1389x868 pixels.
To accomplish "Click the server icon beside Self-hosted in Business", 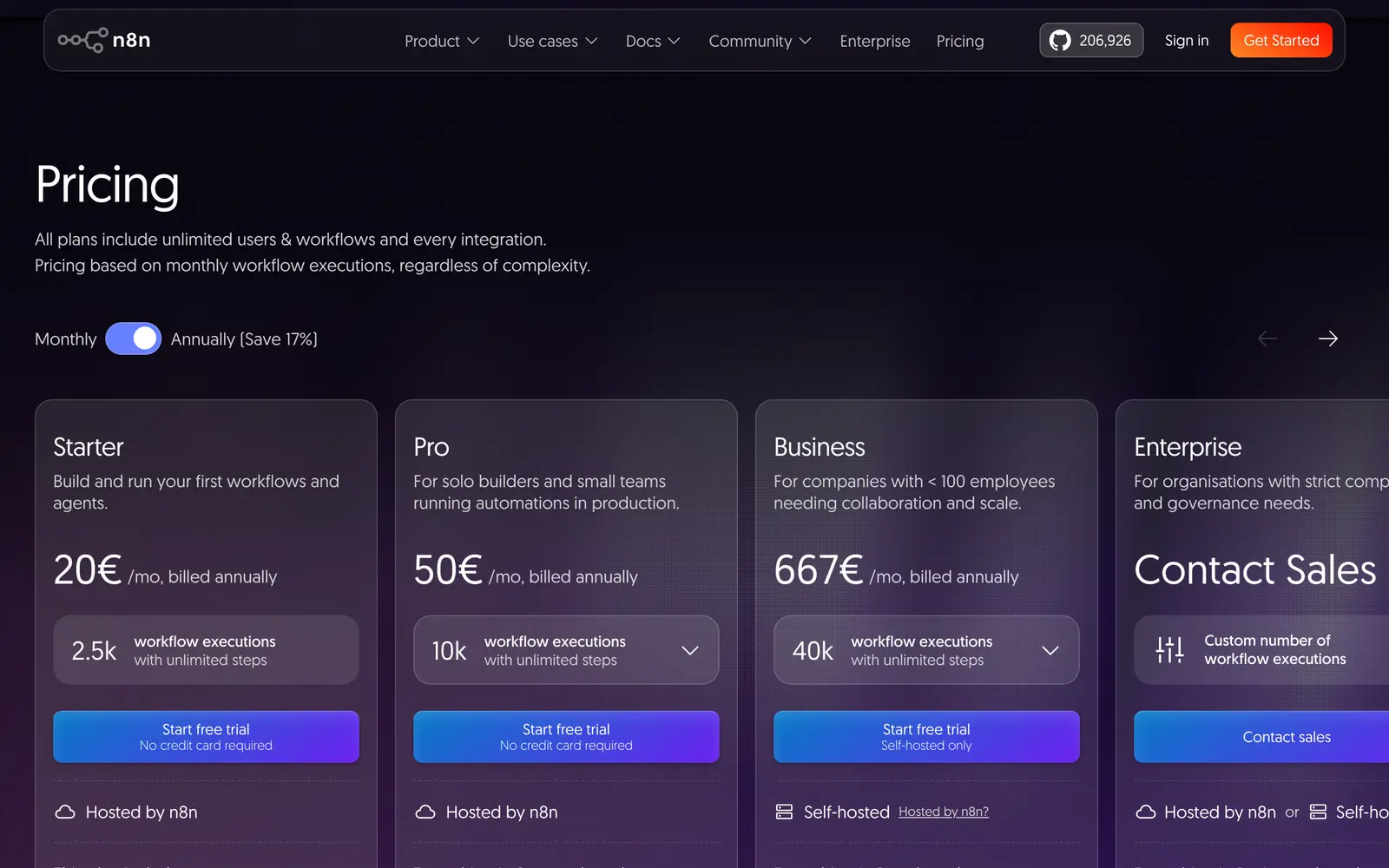I will pyautogui.click(x=784, y=812).
